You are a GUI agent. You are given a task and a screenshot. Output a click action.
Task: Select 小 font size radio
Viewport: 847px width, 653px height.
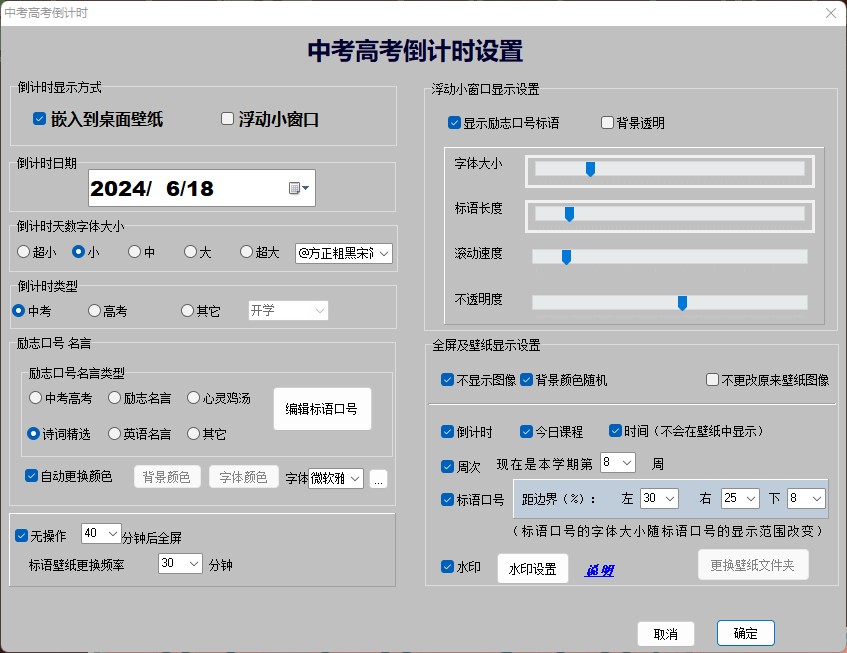[x=78, y=252]
